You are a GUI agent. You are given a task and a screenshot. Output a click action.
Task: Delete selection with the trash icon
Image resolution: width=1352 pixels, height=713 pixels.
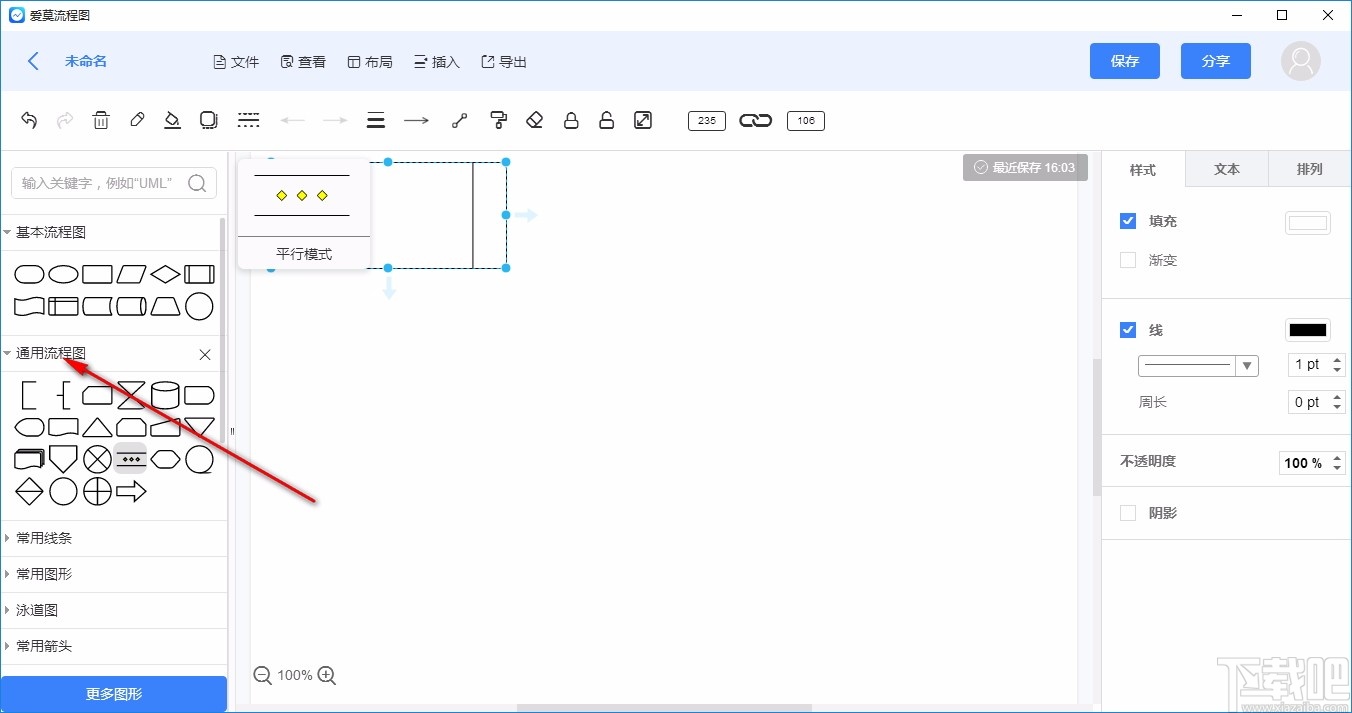[x=101, y=120]
